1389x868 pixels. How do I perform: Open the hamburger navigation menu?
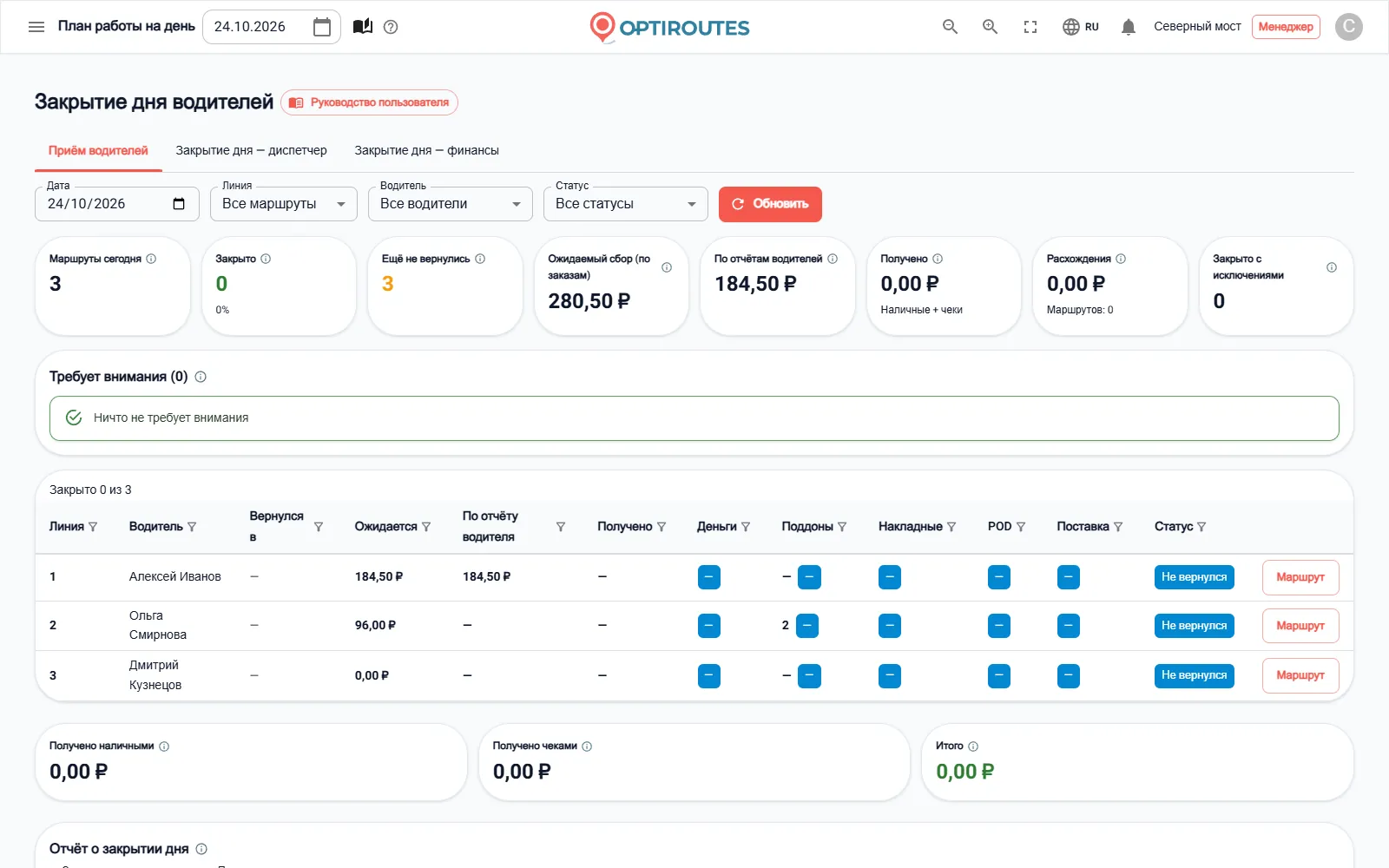point(36,27)
